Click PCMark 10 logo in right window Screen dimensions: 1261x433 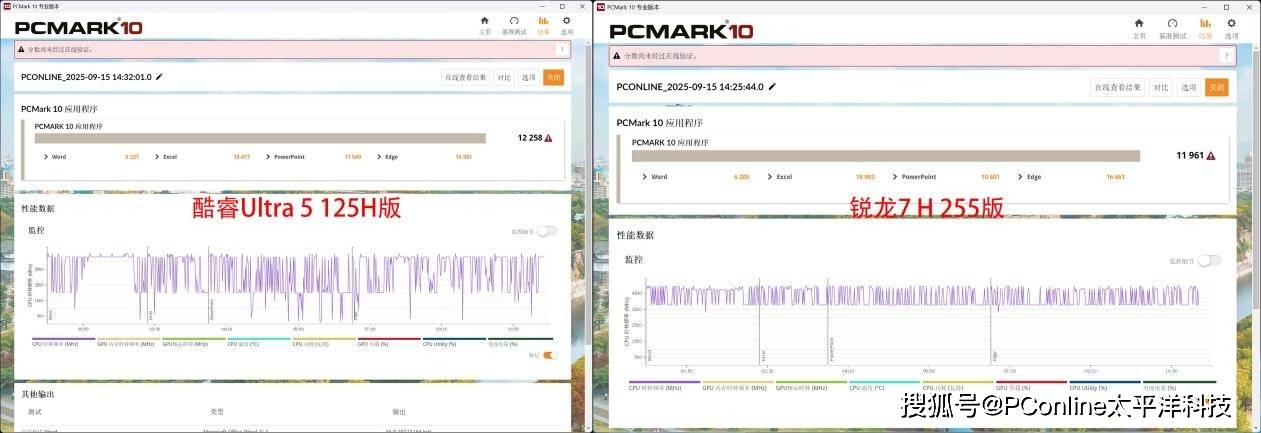(682, 31)
